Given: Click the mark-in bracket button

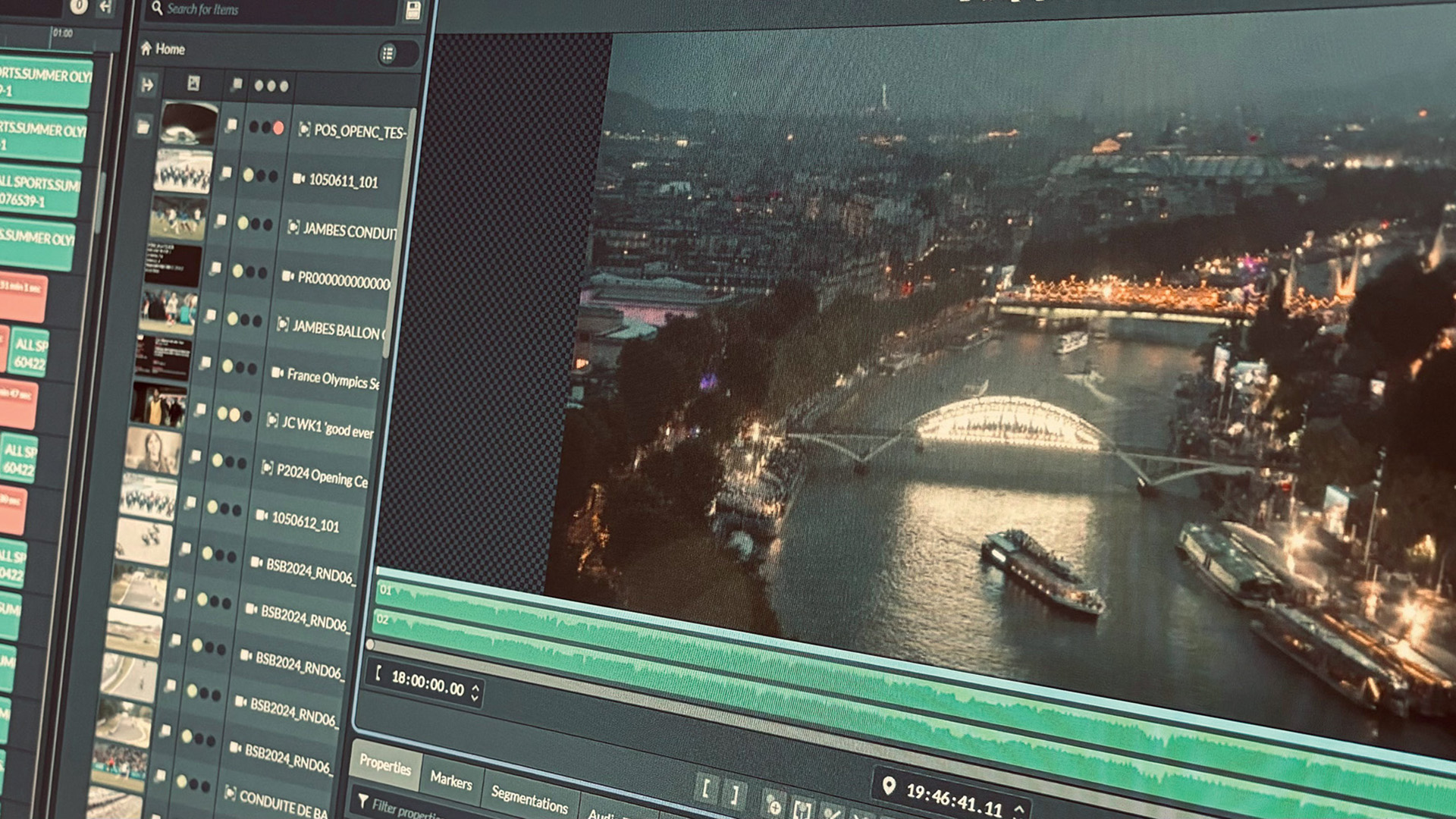Looking at the screenshot, I should coord(705,789).
